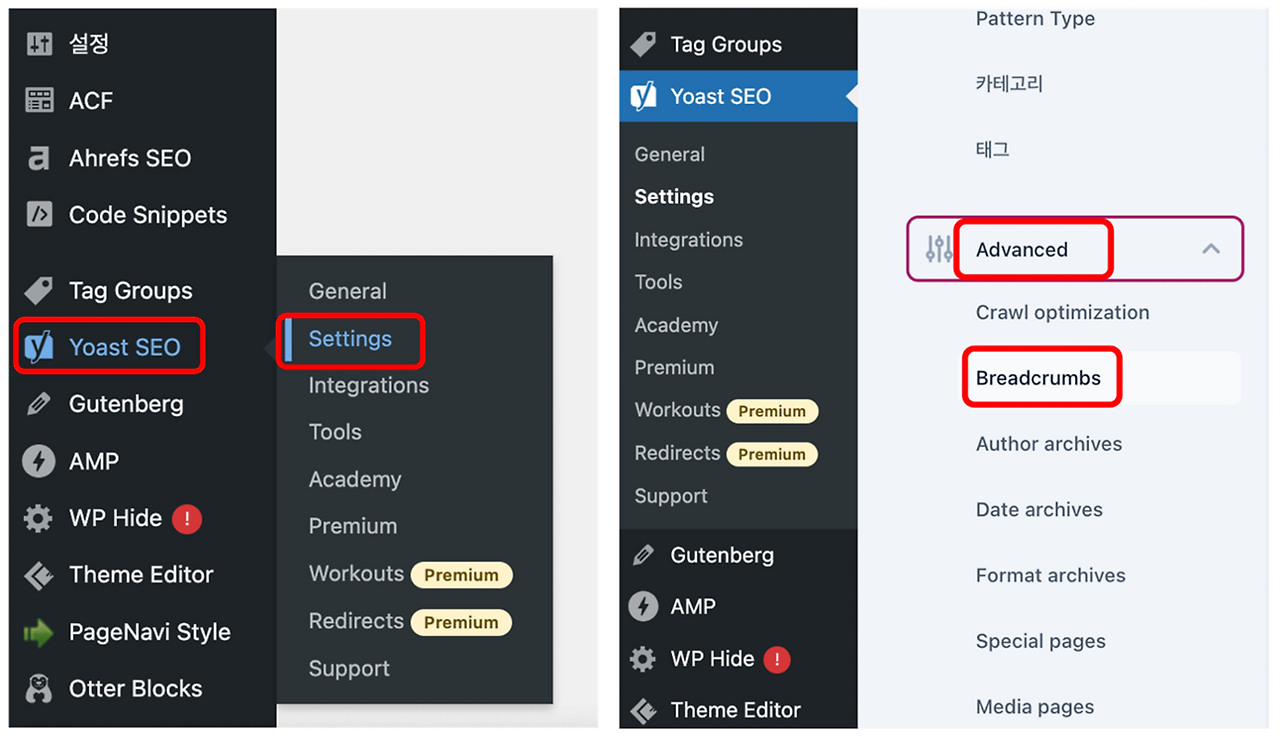This screenshot has width=1280, height=736.
Task: Click the Advanced sliders icon
Action: (x=939, y=249)
